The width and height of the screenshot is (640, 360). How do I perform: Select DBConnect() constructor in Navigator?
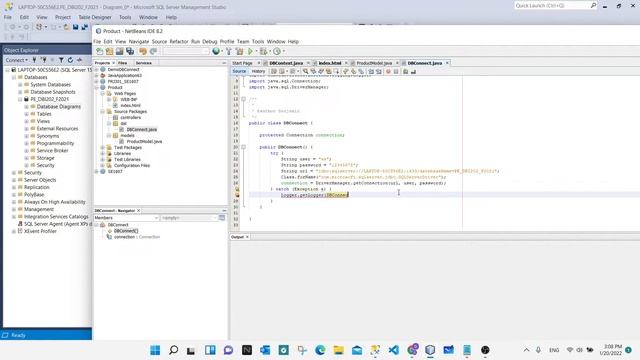[126, 231]
